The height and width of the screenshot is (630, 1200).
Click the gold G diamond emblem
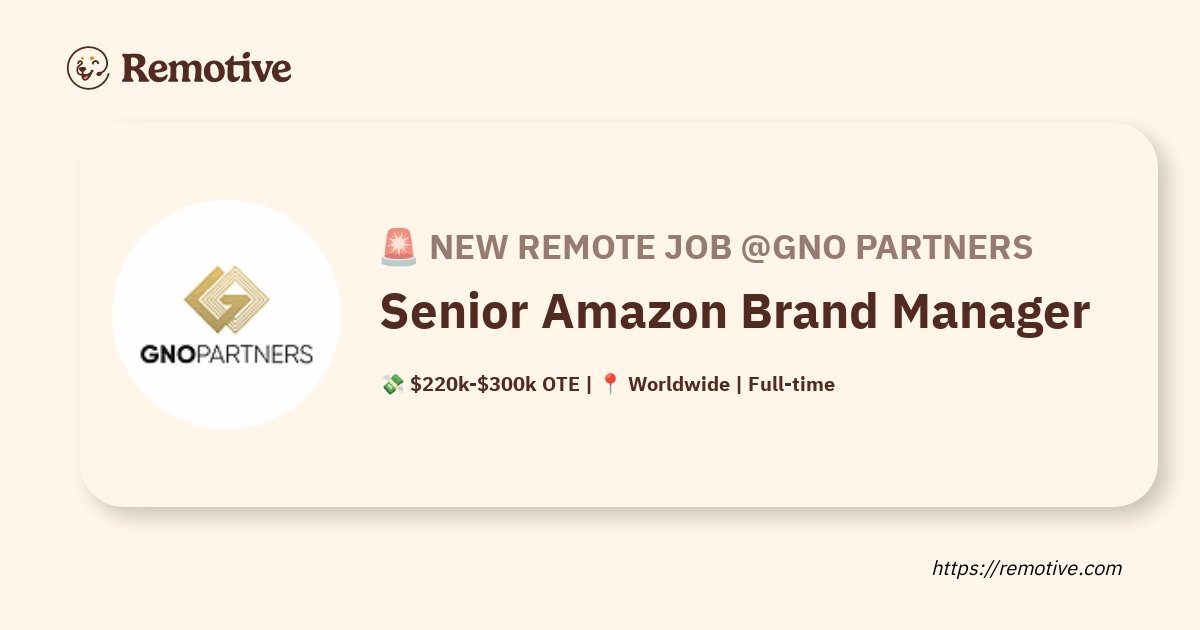click(x=226, y=300)
